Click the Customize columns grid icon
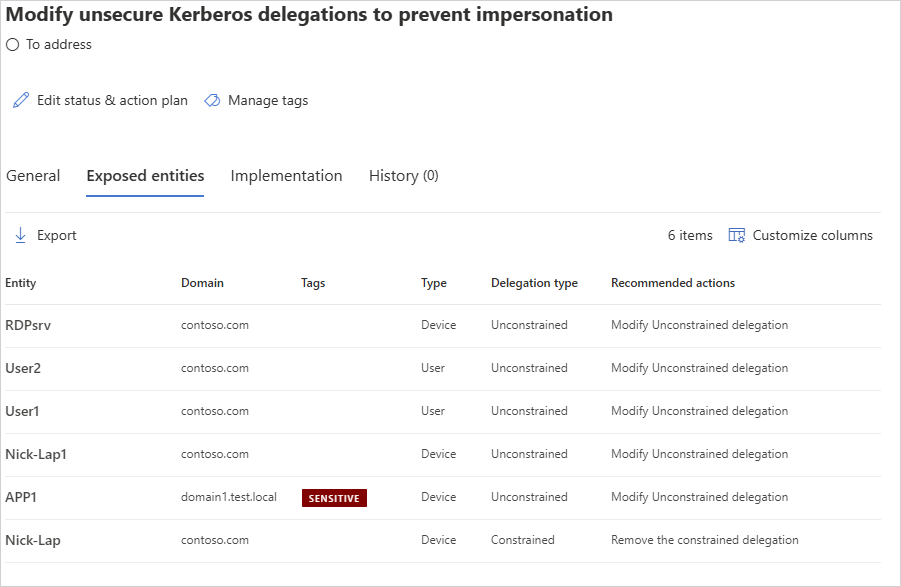 pyautogui.click(x=737, y=235)
